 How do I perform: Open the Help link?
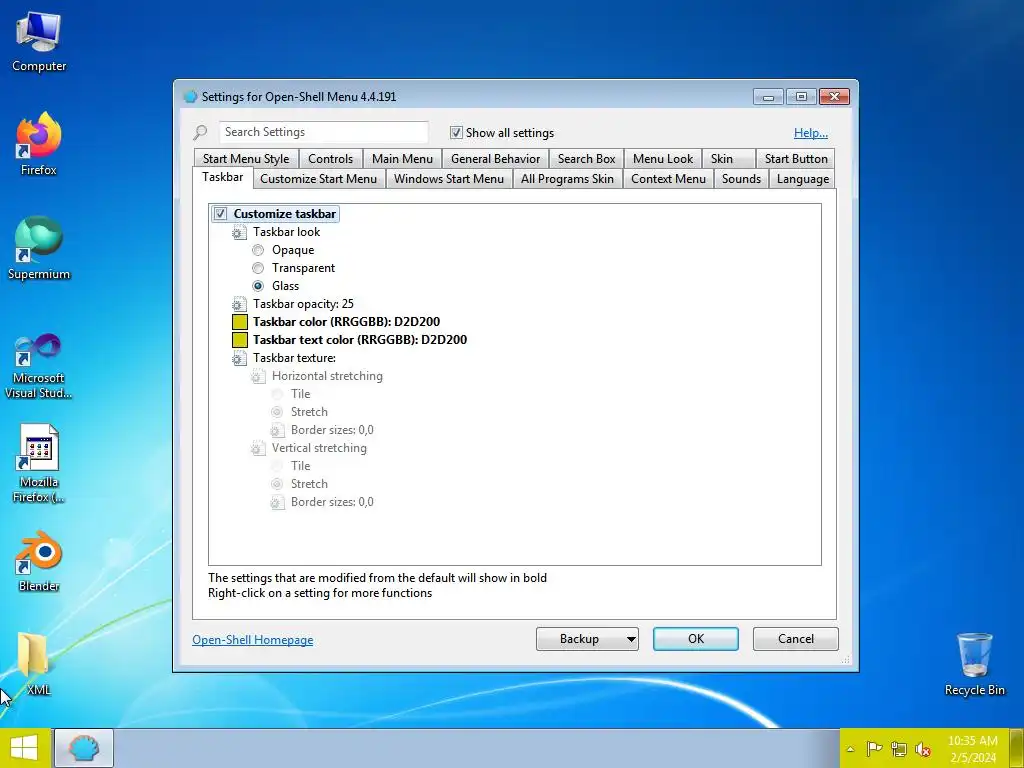pos(810,133)
